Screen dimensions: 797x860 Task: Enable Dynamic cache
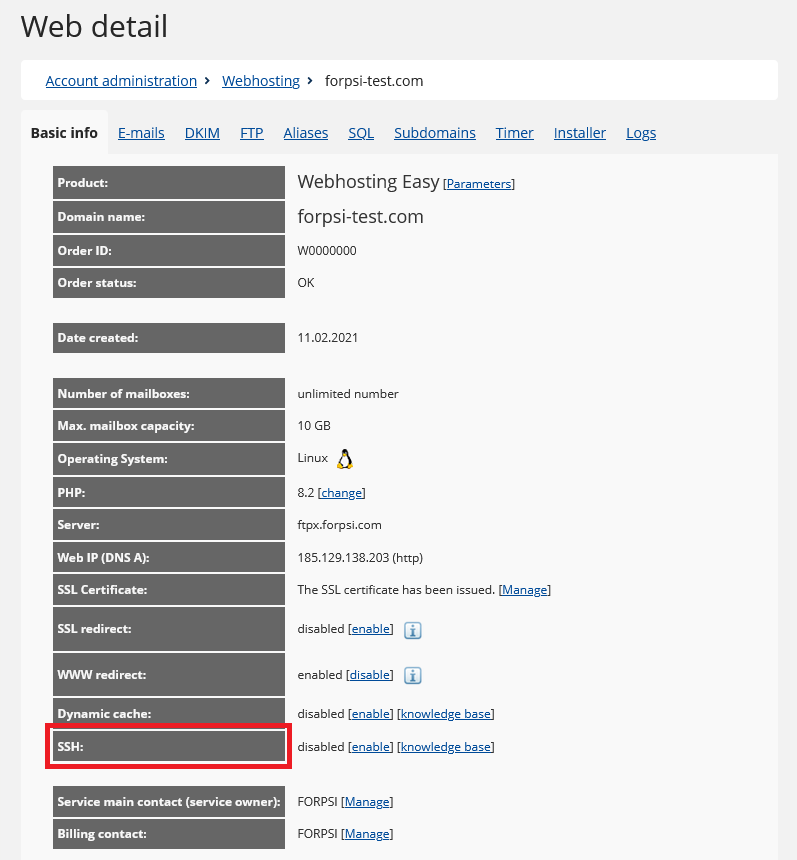[371, 714]
